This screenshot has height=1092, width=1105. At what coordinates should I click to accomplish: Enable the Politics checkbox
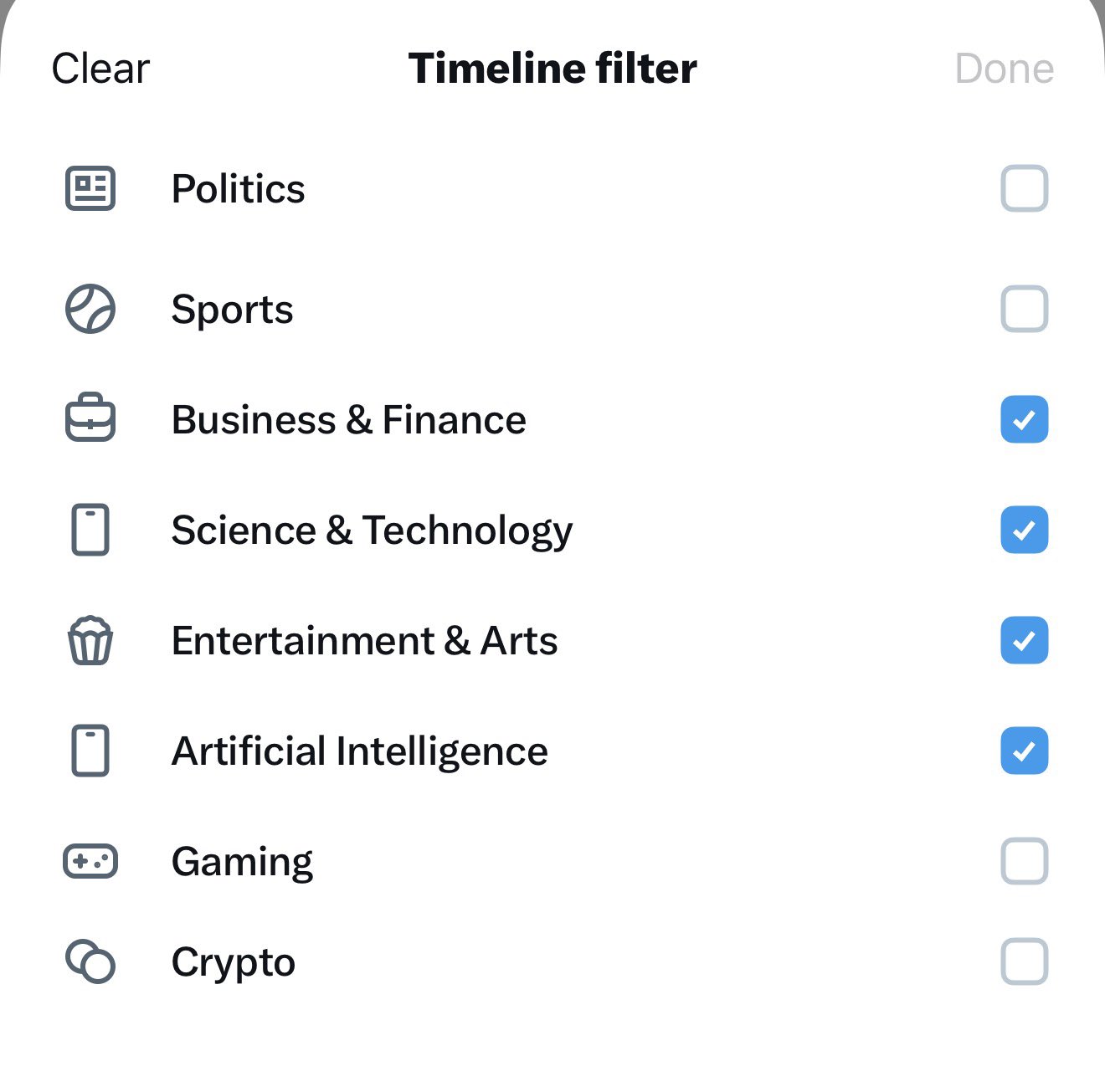1024,188
